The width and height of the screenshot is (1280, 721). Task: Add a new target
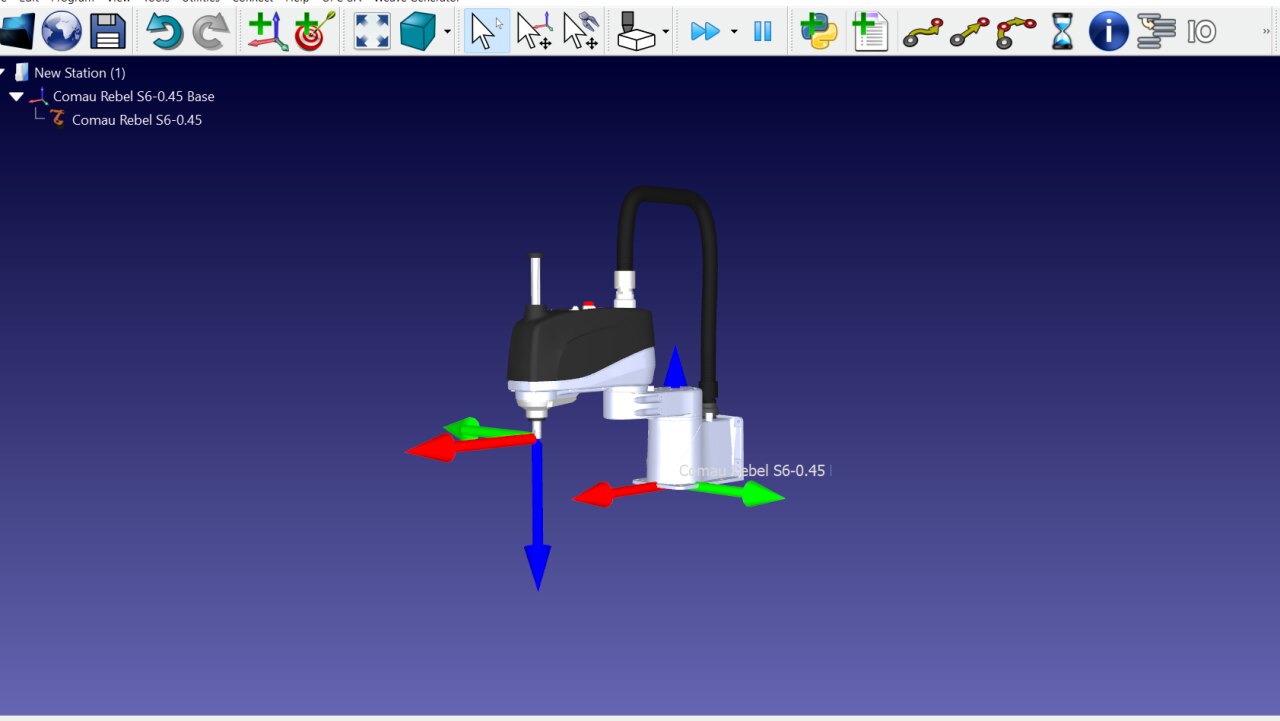315,31
